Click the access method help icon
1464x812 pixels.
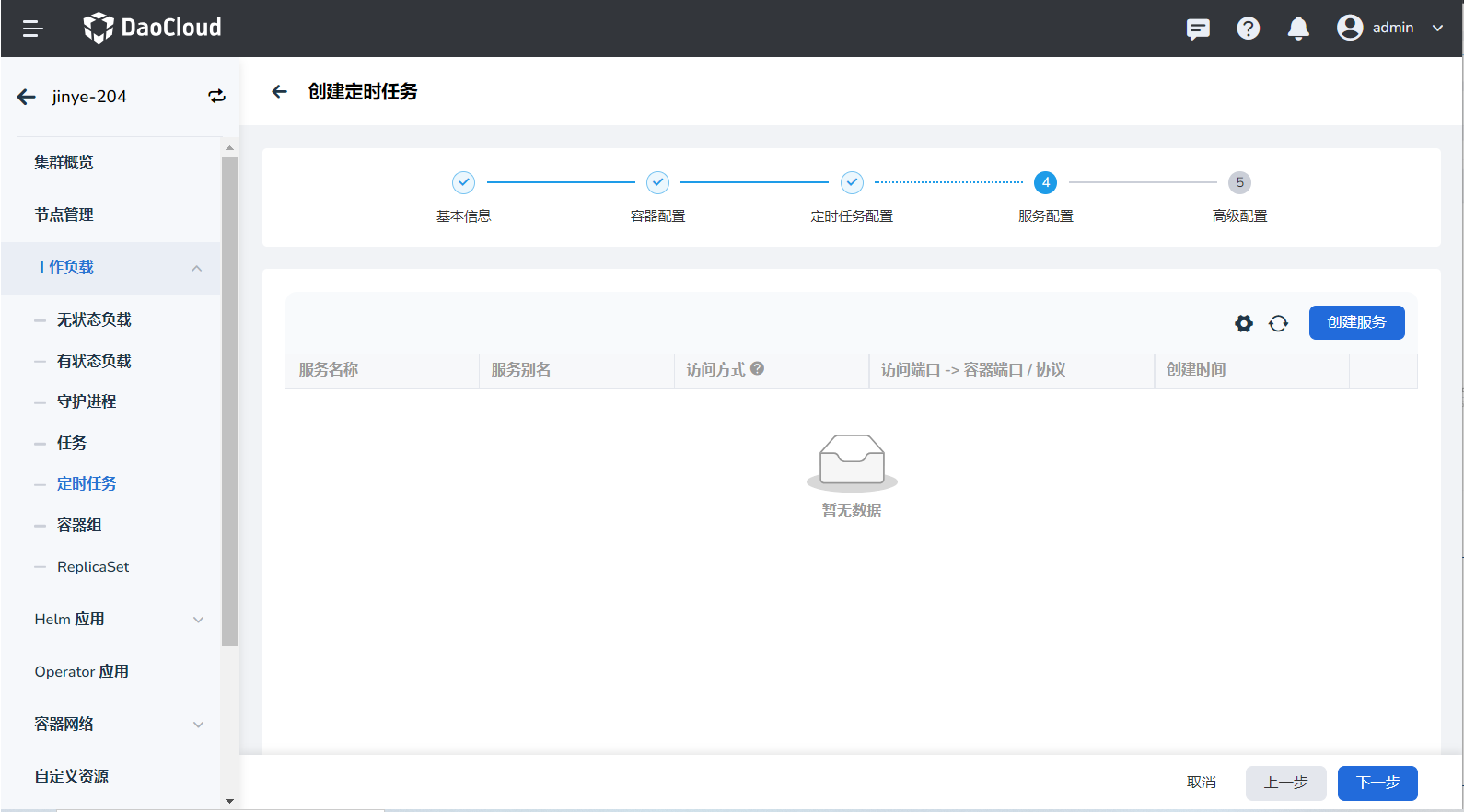coord(757,368)
